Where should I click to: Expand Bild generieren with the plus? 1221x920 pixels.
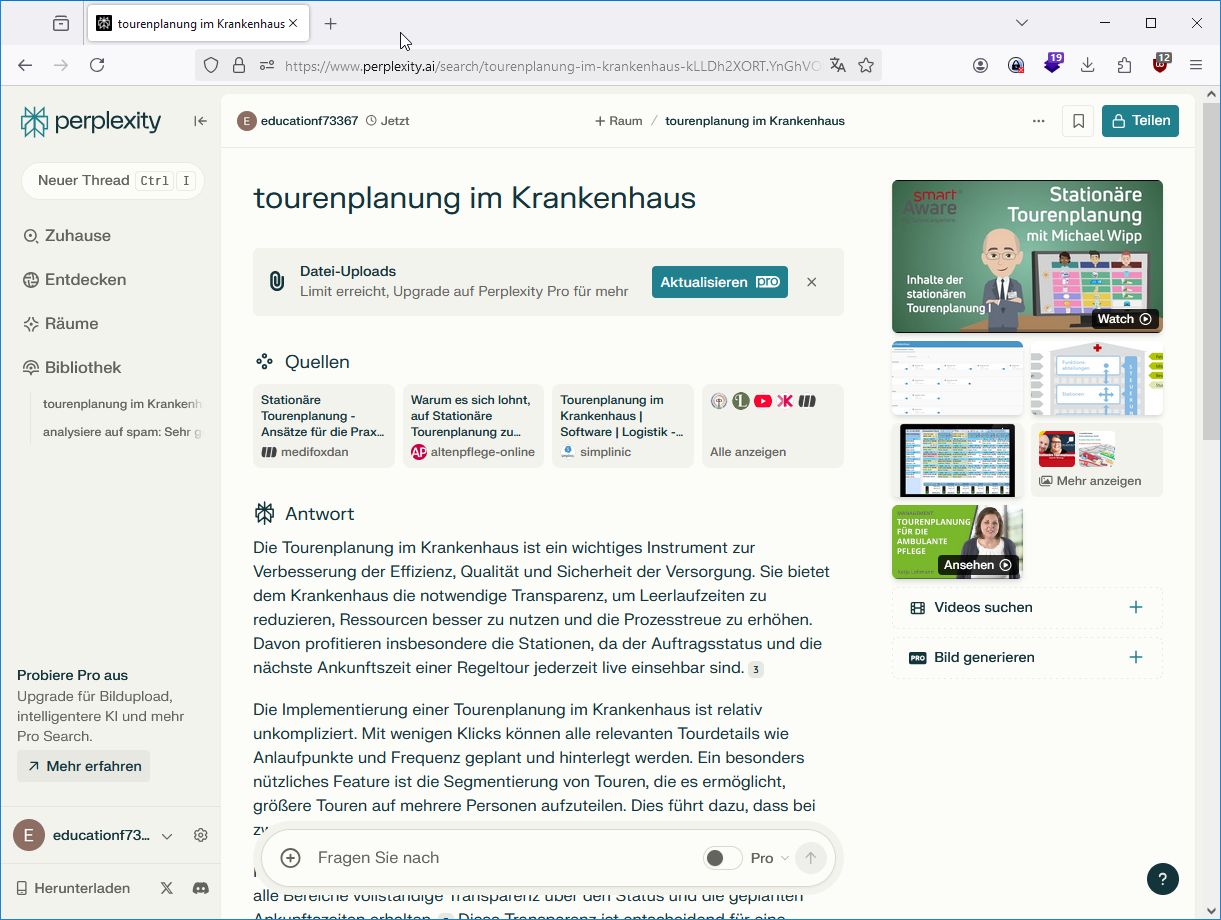[1136, 657]
